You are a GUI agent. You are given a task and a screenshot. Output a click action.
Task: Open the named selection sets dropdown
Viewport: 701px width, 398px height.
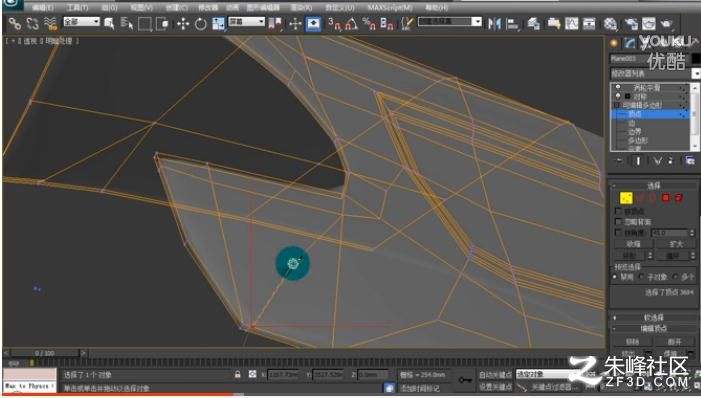(x=450, y=21)
